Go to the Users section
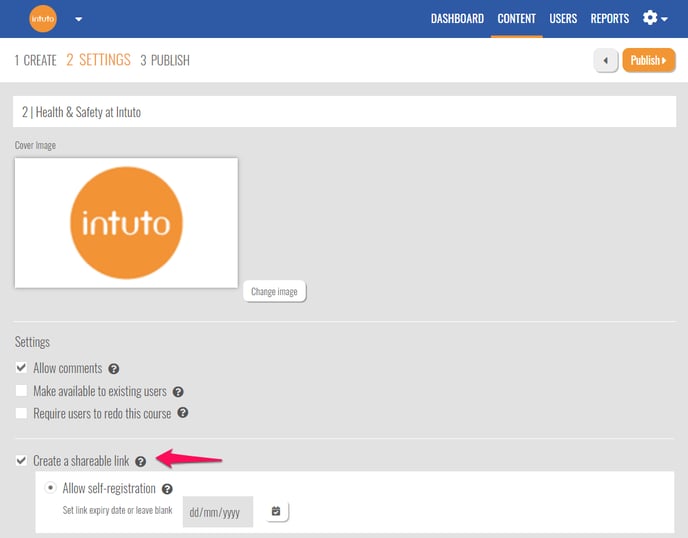The width and height of the screenshot is (688, 538). click(563, 18)
